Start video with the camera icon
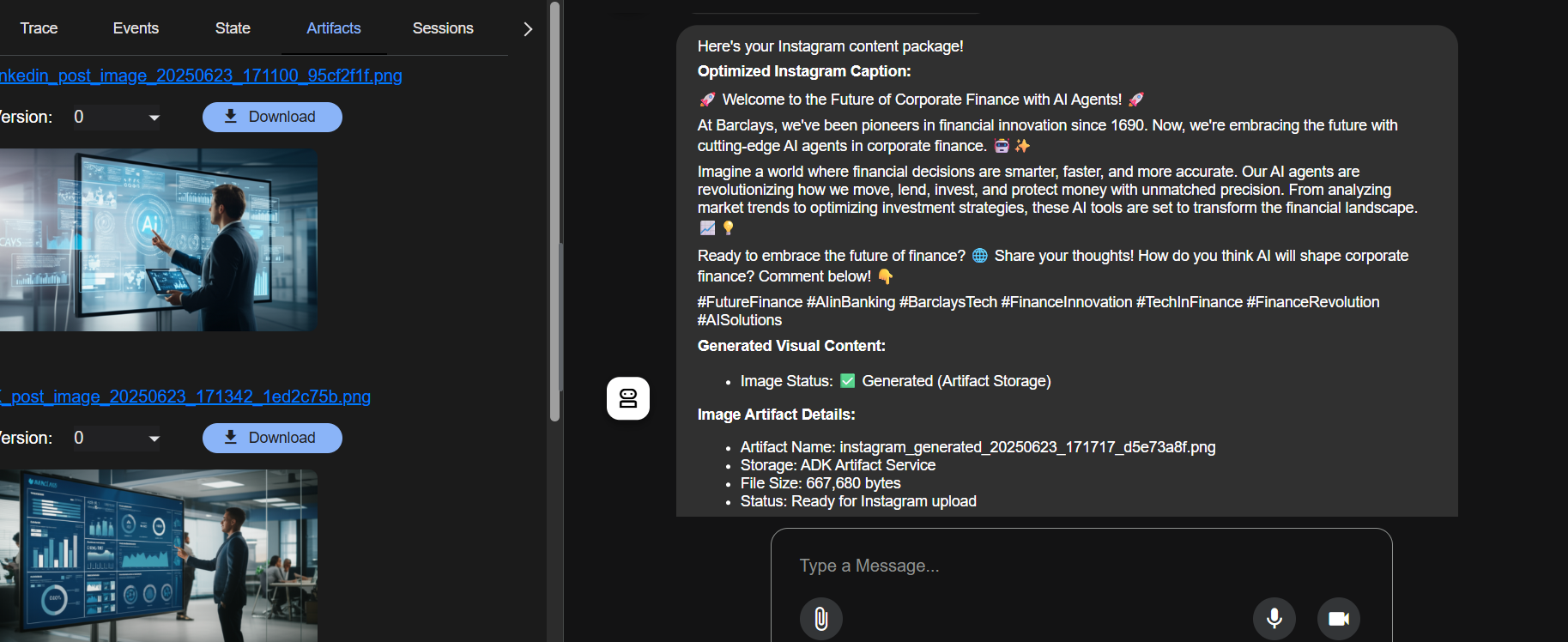This screenshot has height=642, width=1568. coord(1339,618)
